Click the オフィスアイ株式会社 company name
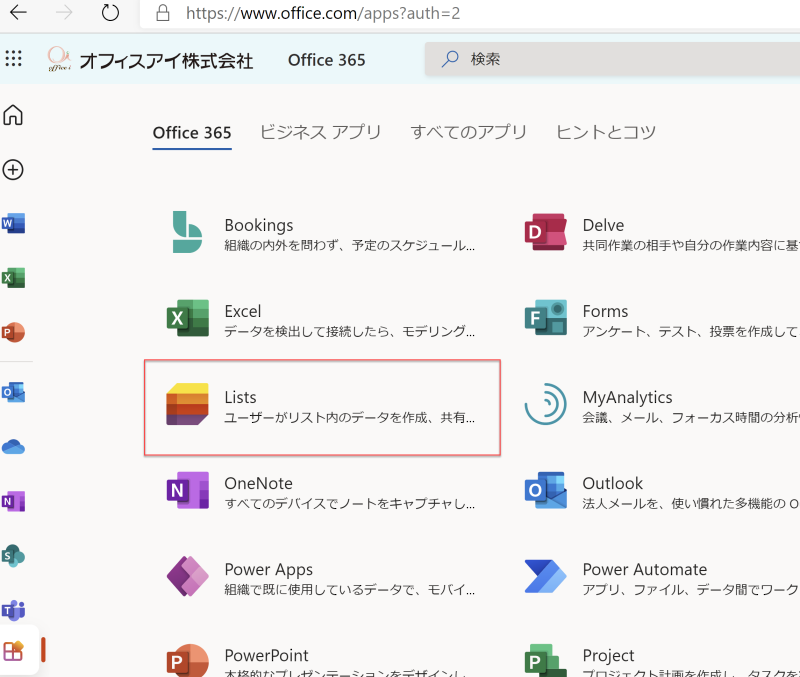The image size is (800, 677). click(166, 61)
